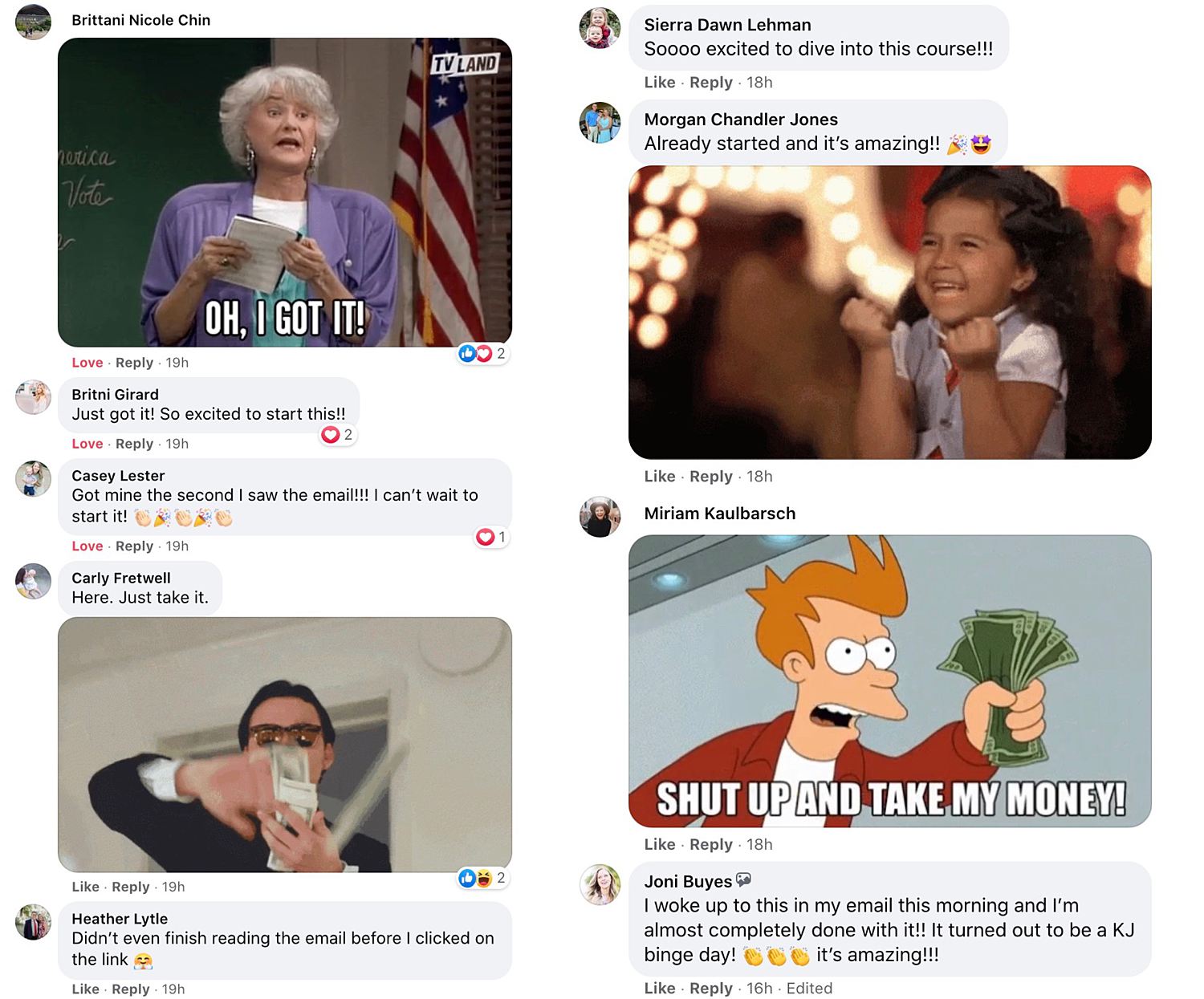View heart reactions on Britni Girard's comment
Image resolution: width=1204 pixels, height=999 pixels.
pos(337,434)
